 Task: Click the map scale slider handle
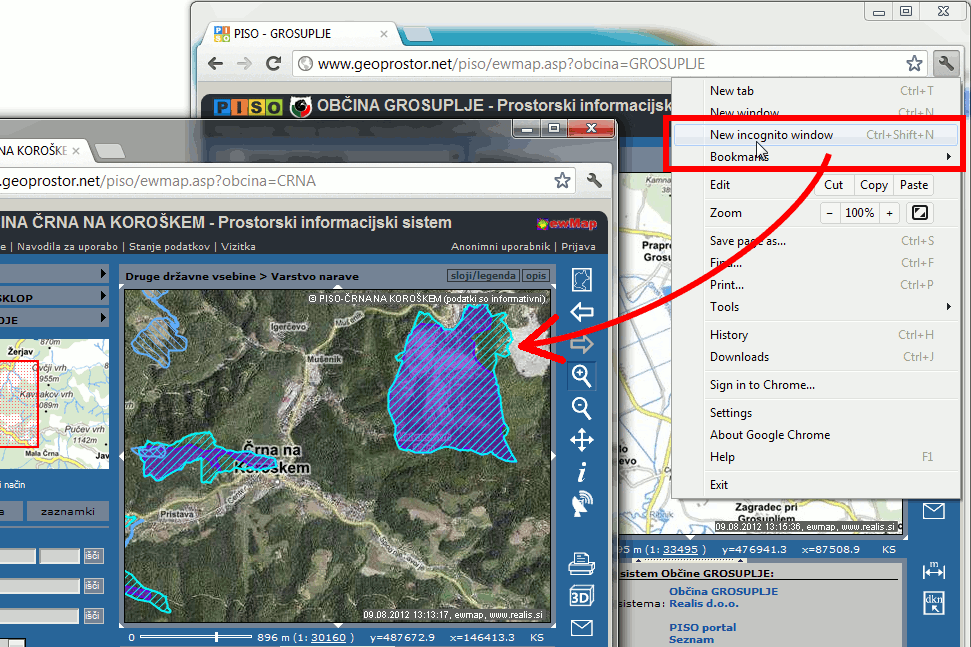217,637
